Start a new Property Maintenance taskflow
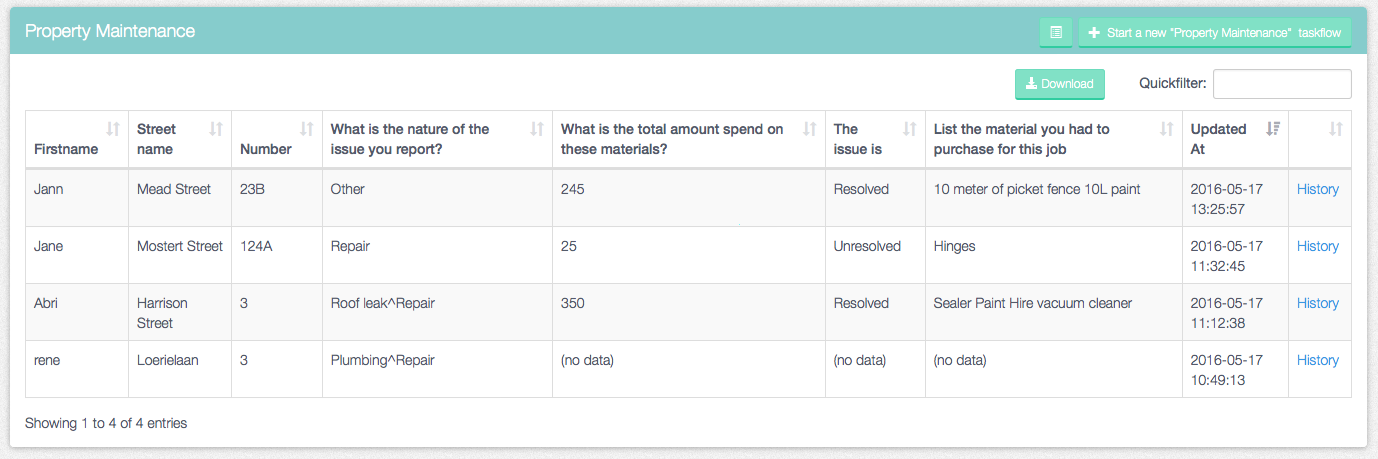 1215,33
